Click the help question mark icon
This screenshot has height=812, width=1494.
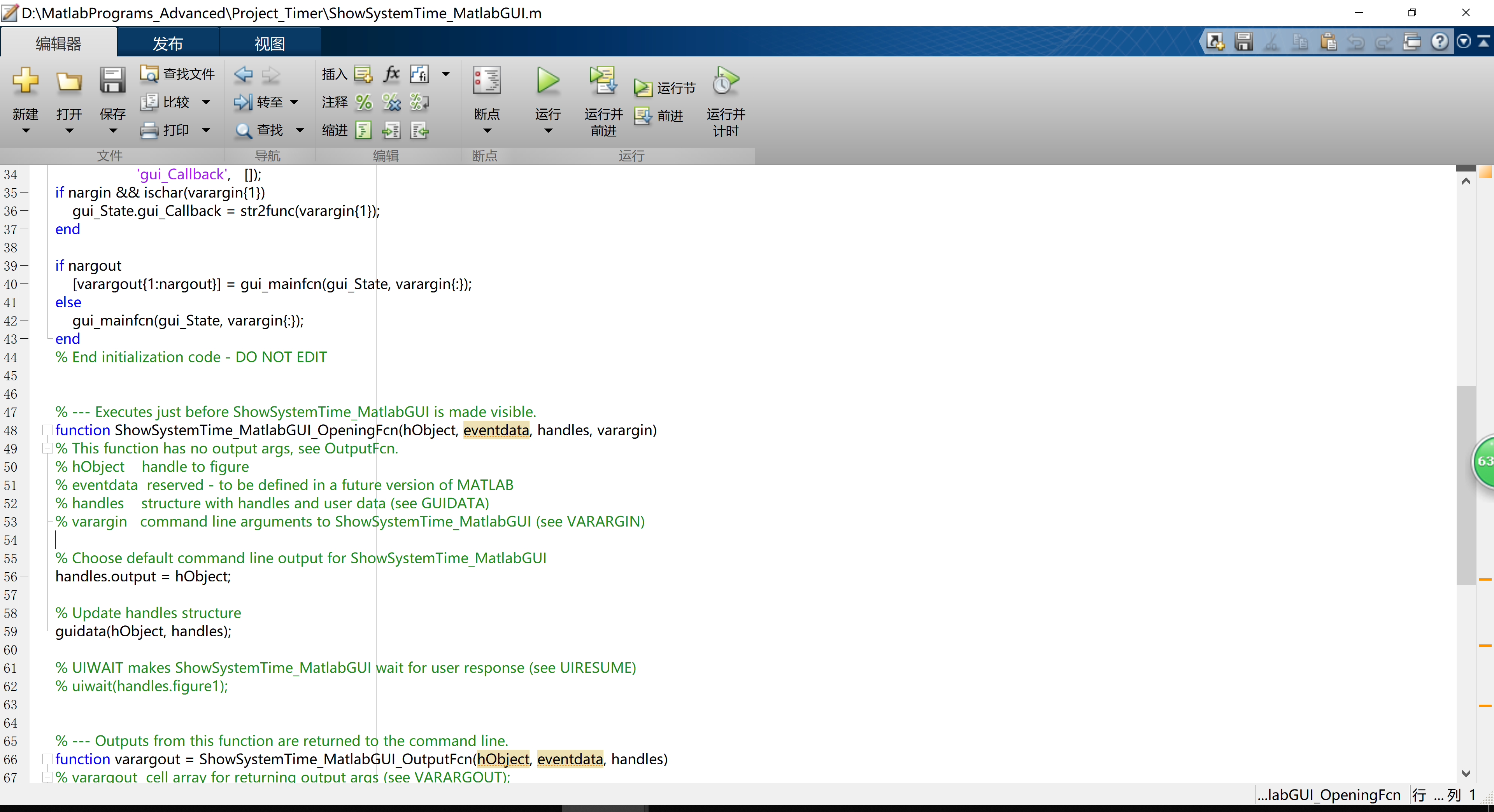coord(1439,42)
